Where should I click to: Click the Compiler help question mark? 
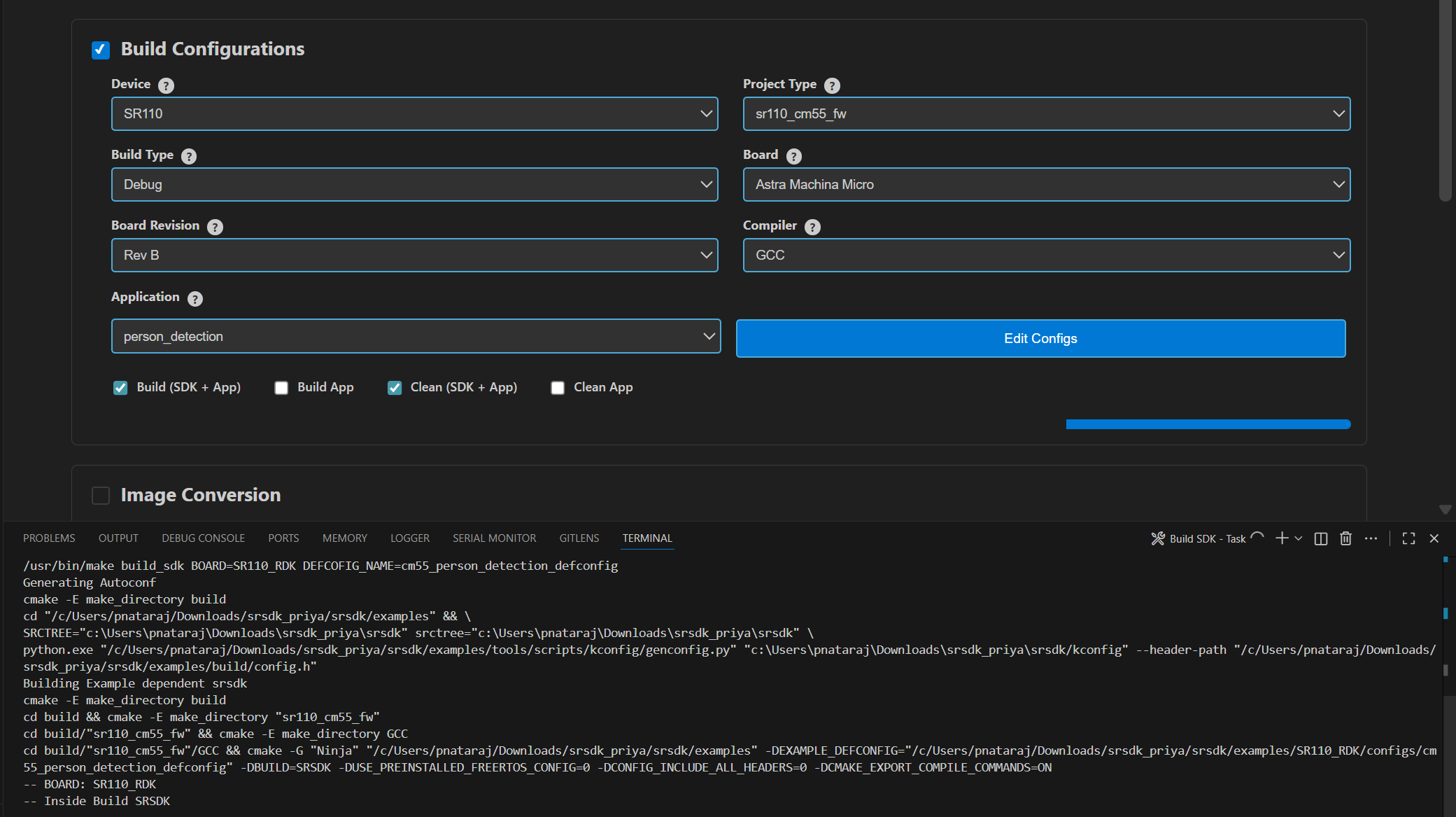[x=812, y=227]
